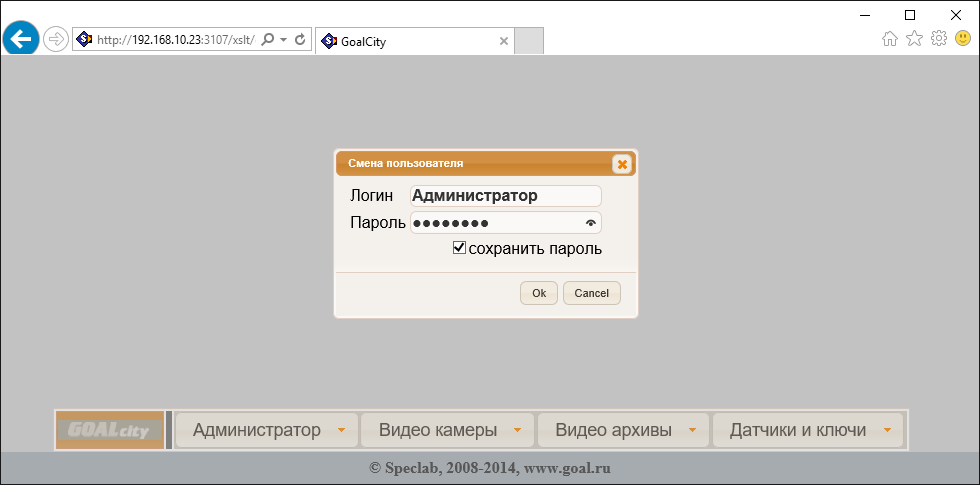Confirm login with Ok button
This screenshot has height=485, width=980.
coord(539,293)
